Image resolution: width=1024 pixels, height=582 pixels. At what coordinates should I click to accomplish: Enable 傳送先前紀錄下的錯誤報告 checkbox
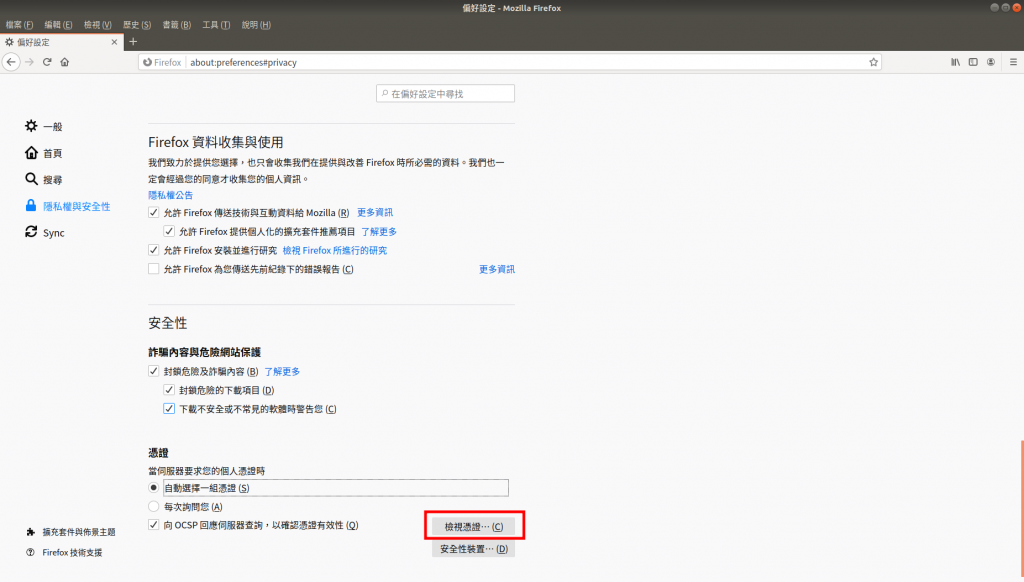coord(153,269)
